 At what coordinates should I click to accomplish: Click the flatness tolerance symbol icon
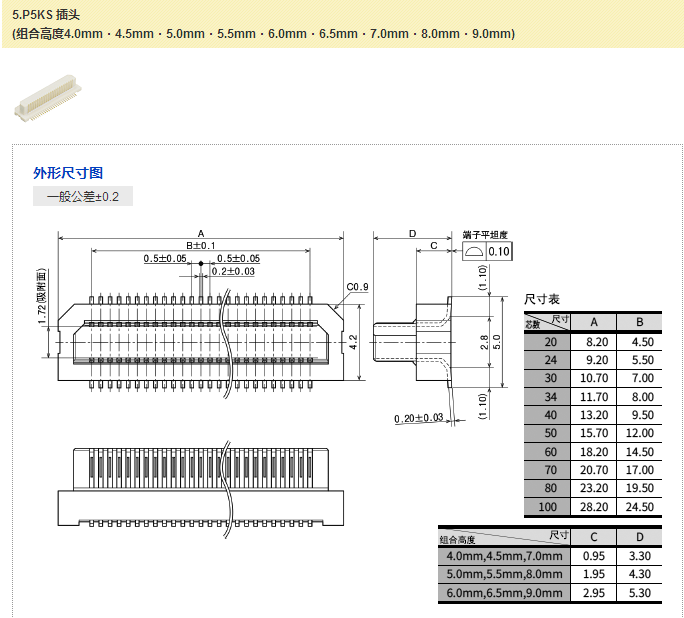(x=474, y=251)
